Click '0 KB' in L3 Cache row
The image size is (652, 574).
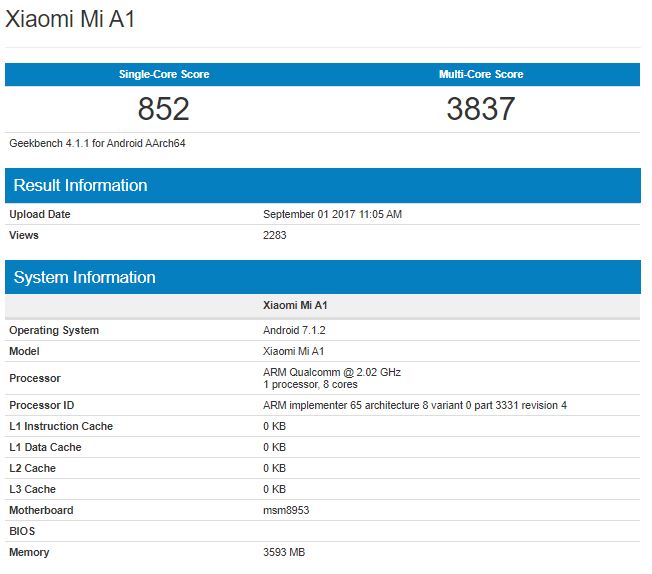pyautogui.click(x=274, y=489)
